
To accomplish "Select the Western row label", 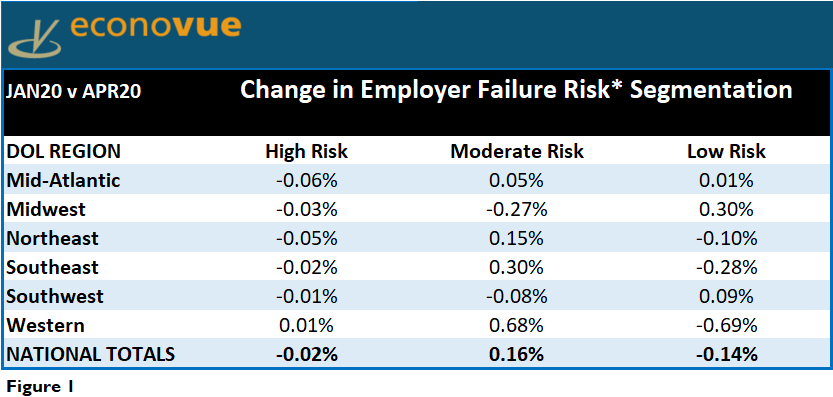I will pos(45,325).
